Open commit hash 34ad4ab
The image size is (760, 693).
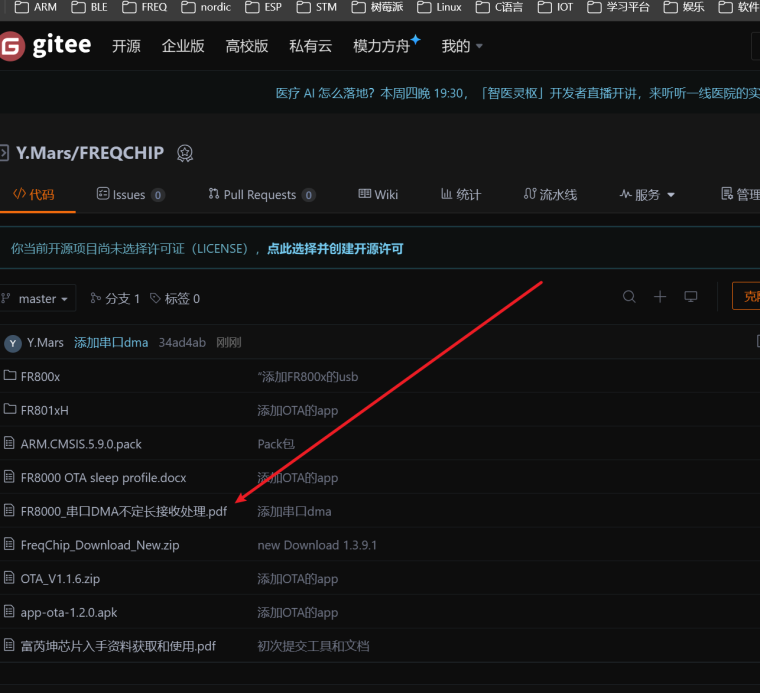pos(182,343)
